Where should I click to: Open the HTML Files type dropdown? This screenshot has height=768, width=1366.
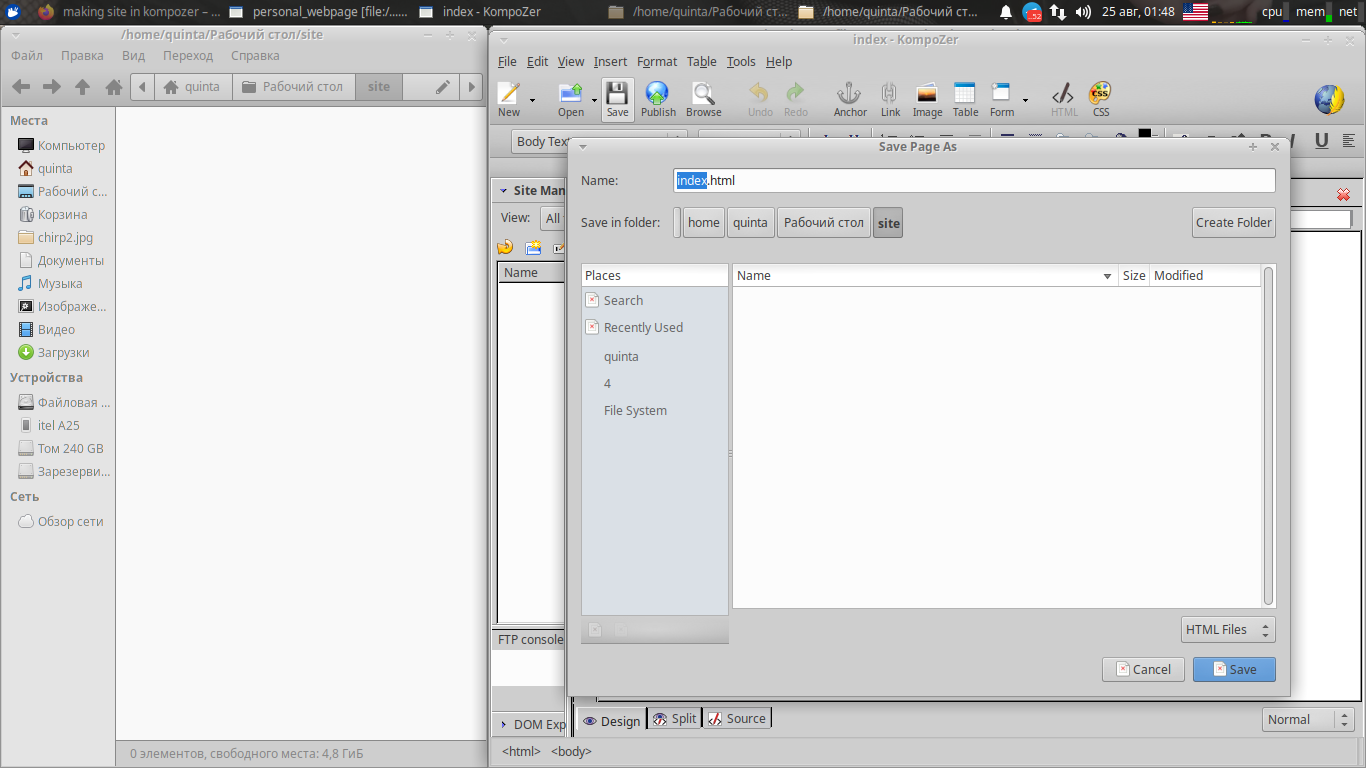pyautogui.click(x=1227, y=630)
